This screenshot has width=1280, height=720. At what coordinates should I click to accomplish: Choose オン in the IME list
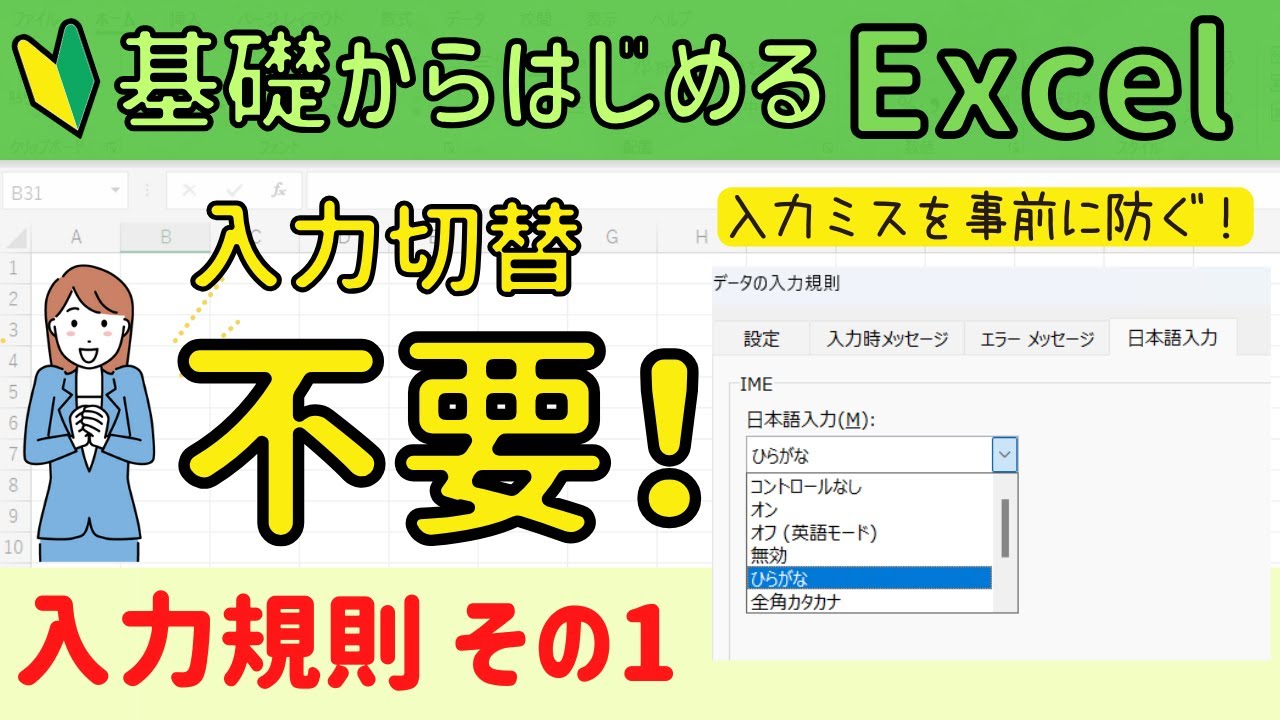[x=869, y=510]
